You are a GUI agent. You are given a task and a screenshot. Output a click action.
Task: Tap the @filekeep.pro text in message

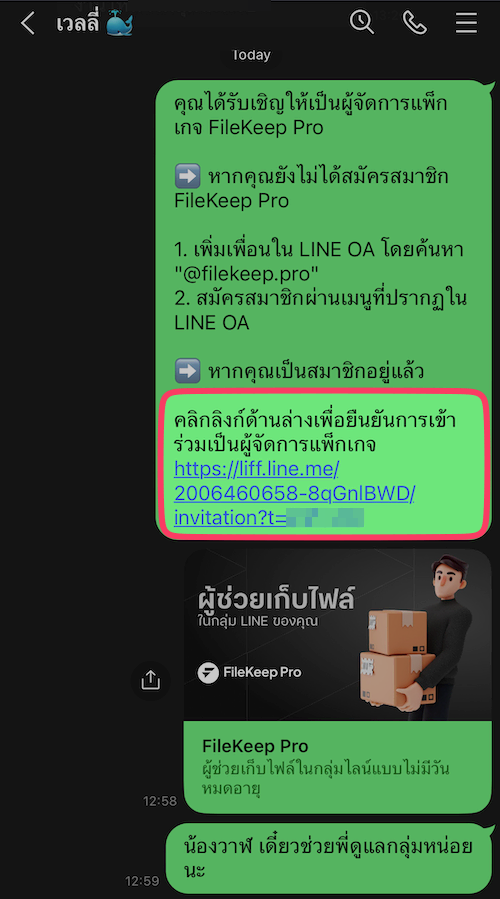click(247, 273)
